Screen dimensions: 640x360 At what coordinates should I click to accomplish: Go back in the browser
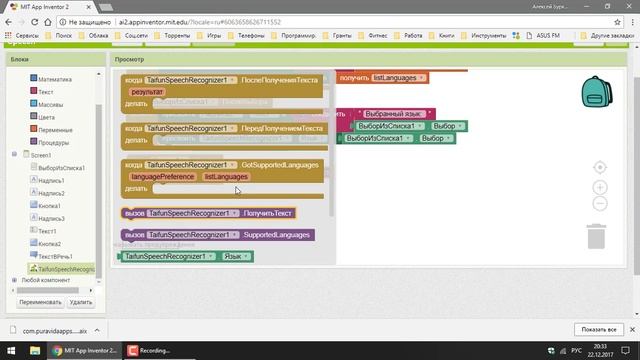tap(9, 22)
